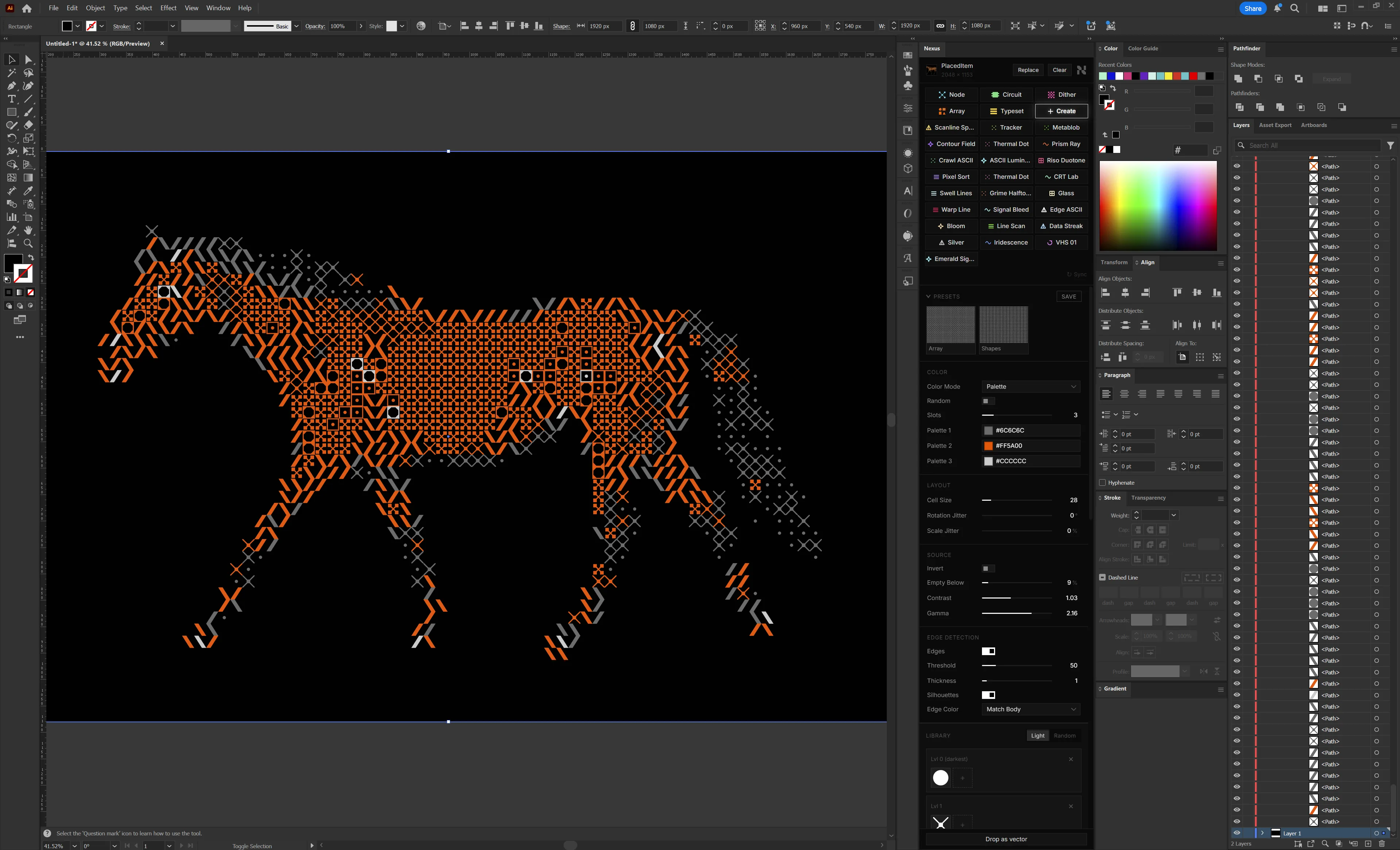1400x850 pixels.
Task: Select the Type tool
Action: (11, 99)
